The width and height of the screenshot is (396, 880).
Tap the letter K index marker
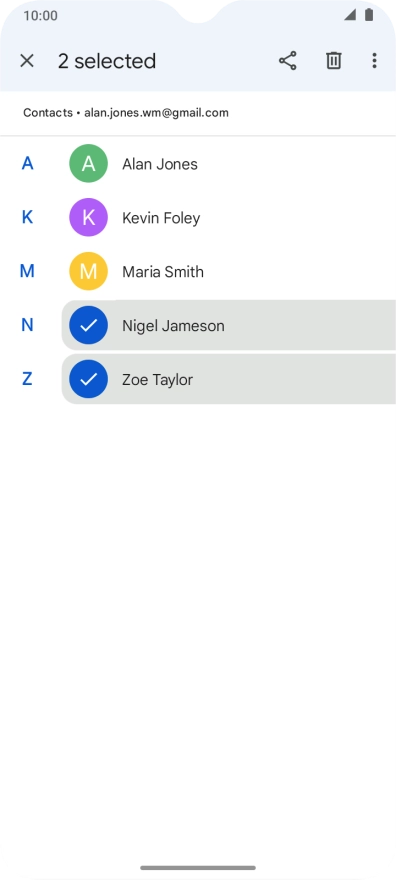[27, 217]
